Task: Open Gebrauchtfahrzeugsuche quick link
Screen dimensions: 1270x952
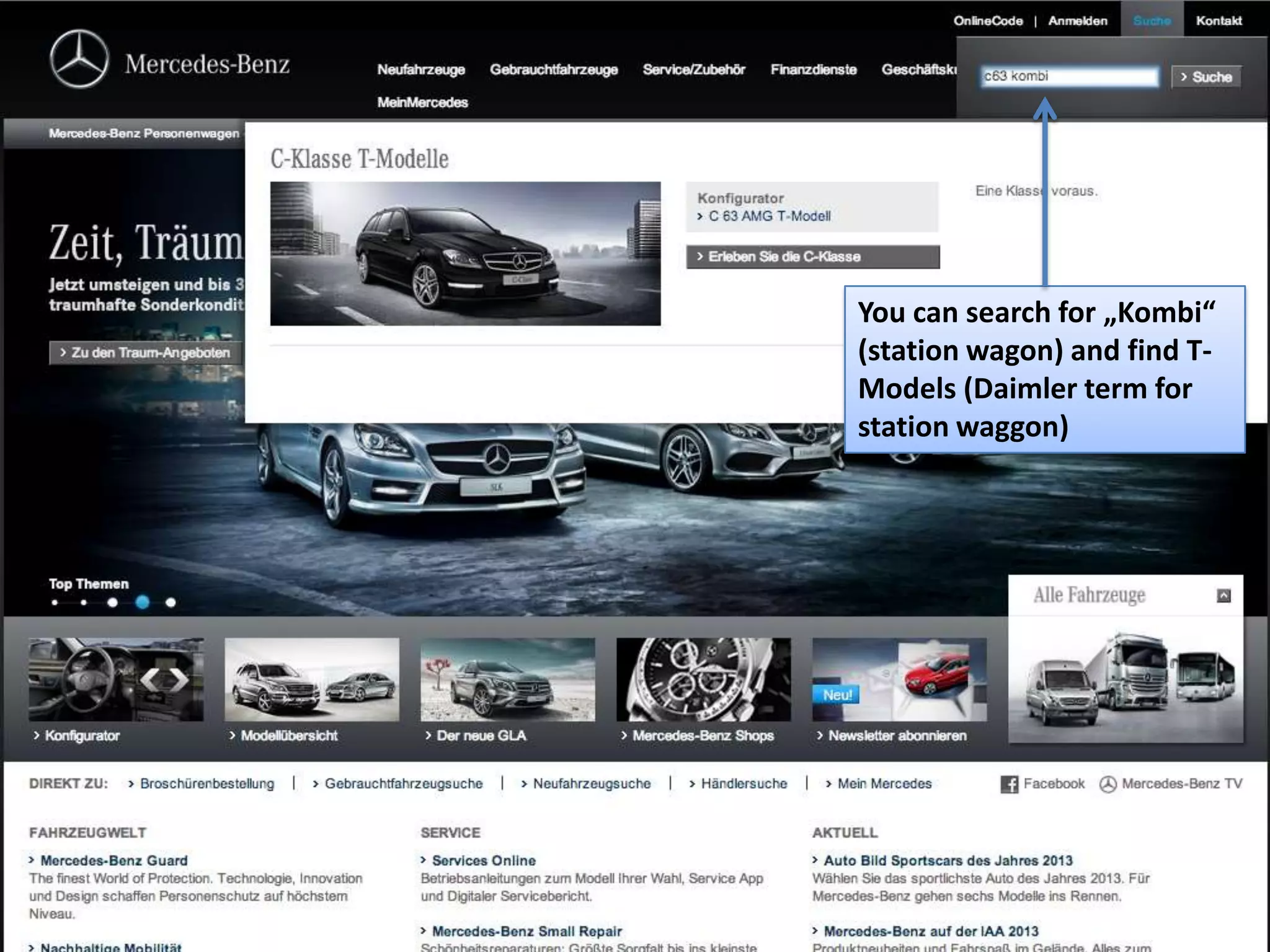Action: 404,784
